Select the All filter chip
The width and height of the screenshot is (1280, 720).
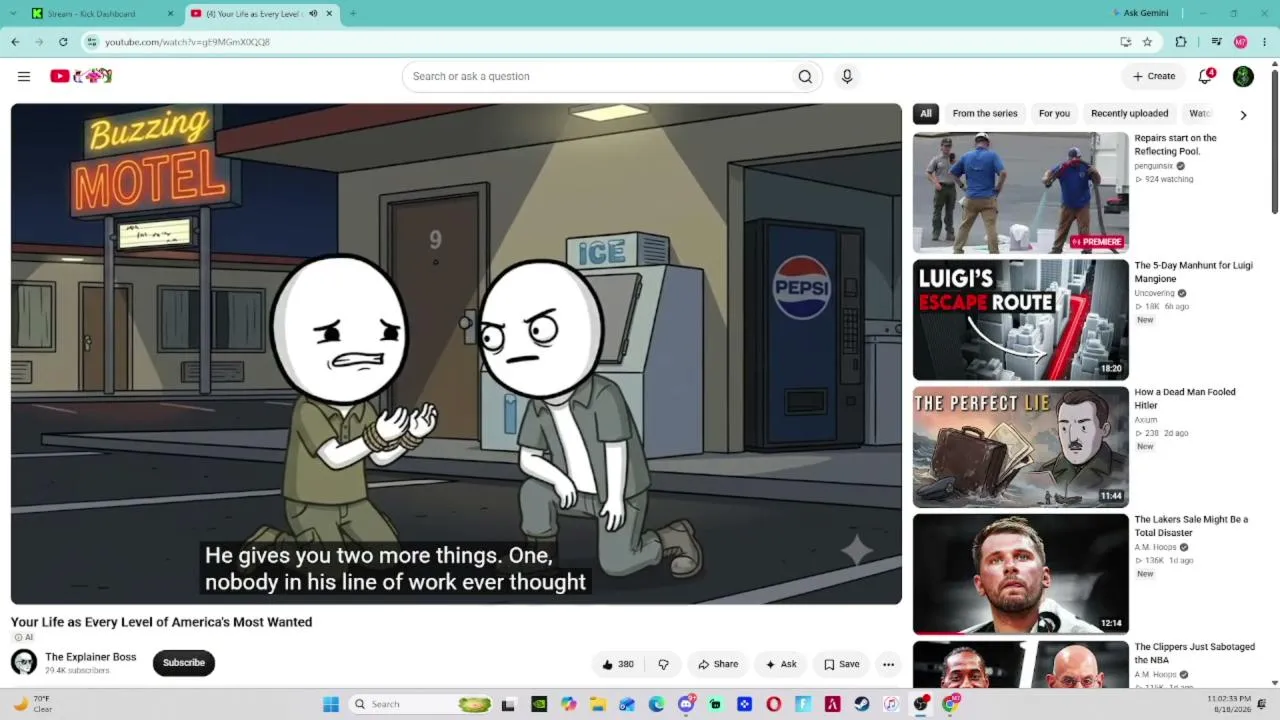[926, 113]
